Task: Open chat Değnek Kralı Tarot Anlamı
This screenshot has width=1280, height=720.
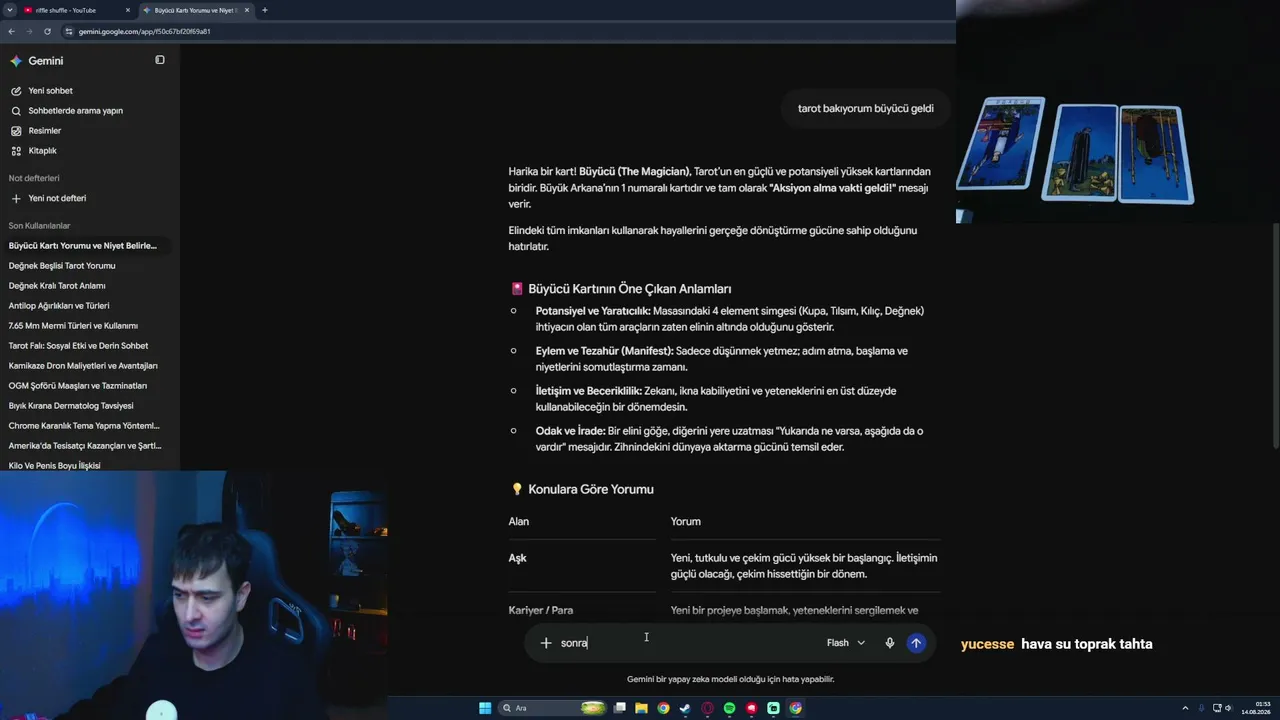Action: pyautogui.click(x=57, y=286)
